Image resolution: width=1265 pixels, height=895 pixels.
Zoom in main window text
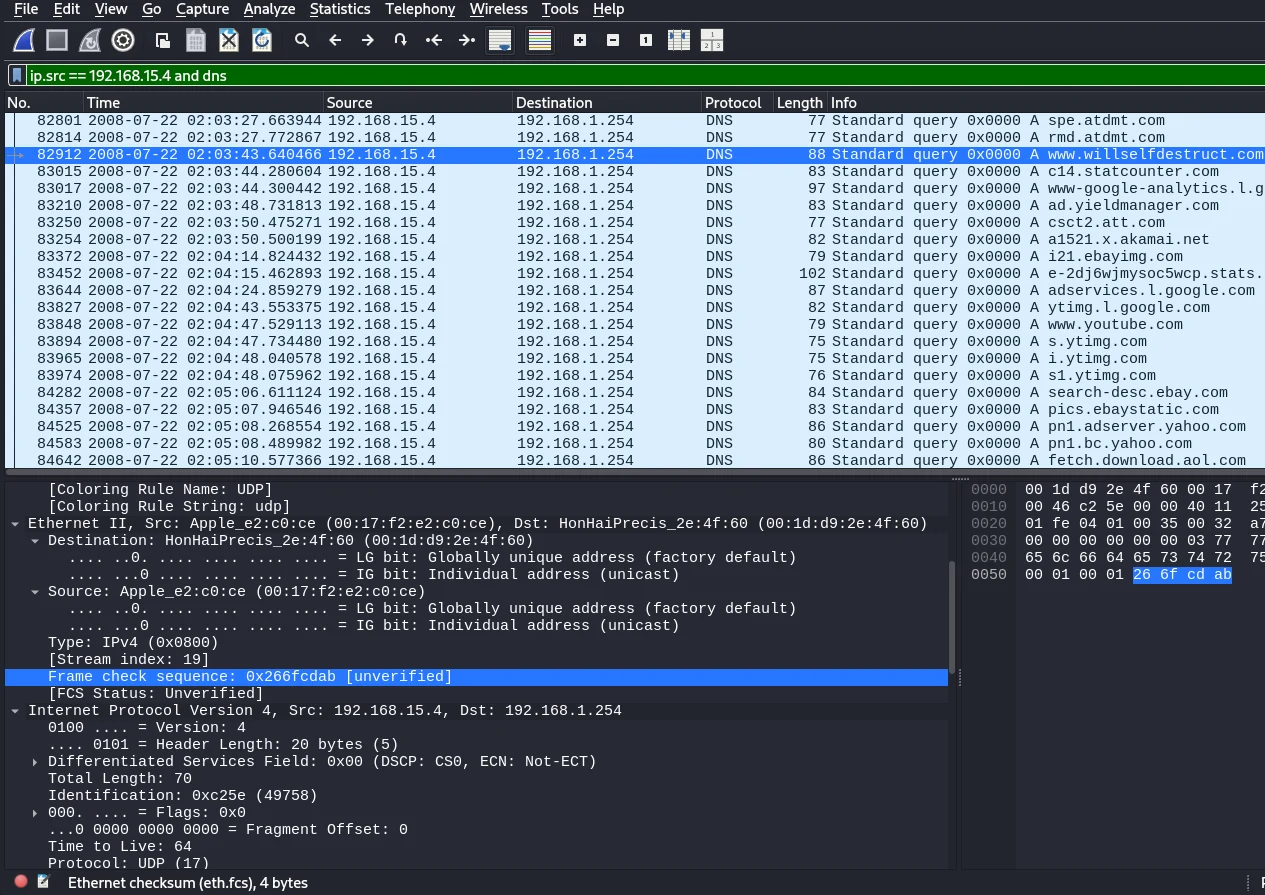580,40
